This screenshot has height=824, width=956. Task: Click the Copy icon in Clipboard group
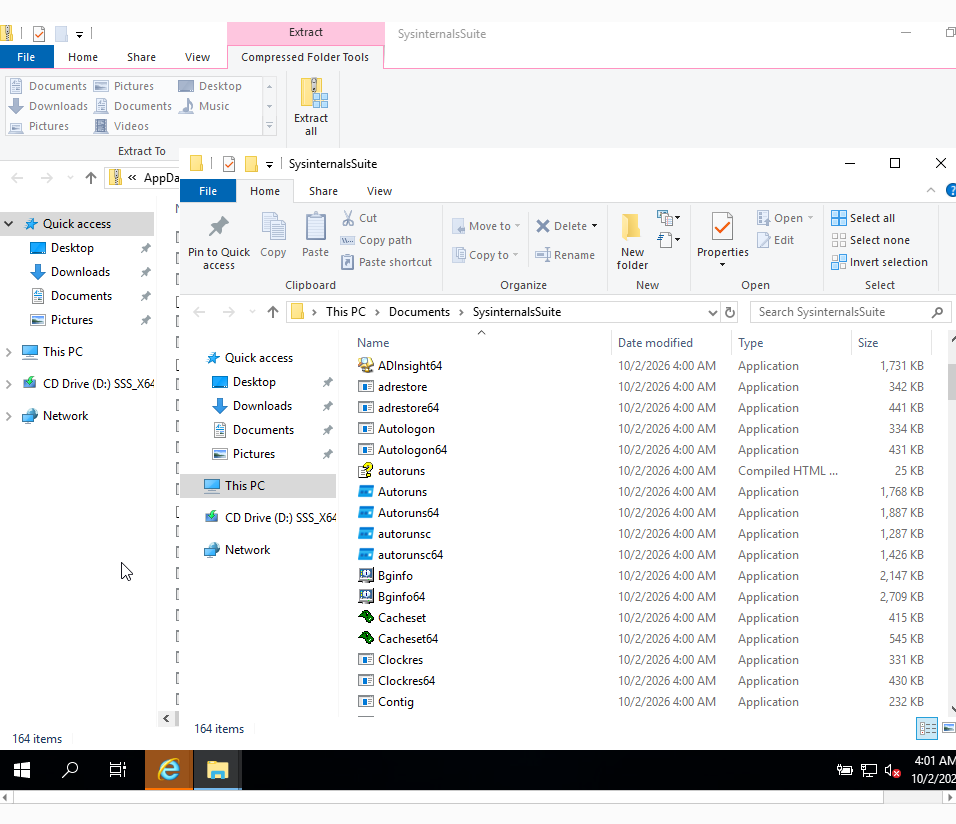tap(273, 235)
